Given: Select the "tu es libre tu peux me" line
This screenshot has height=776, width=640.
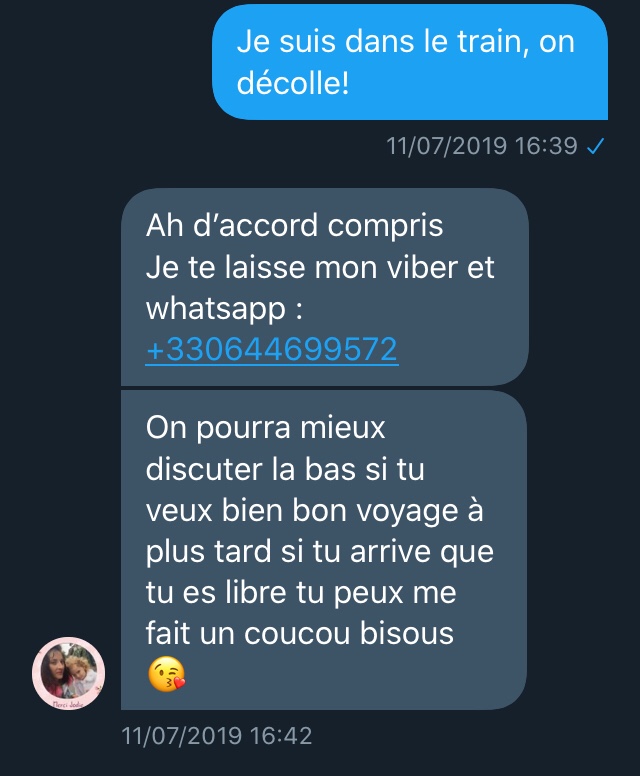Looking at the screenshot, I should tap(301, 593).
